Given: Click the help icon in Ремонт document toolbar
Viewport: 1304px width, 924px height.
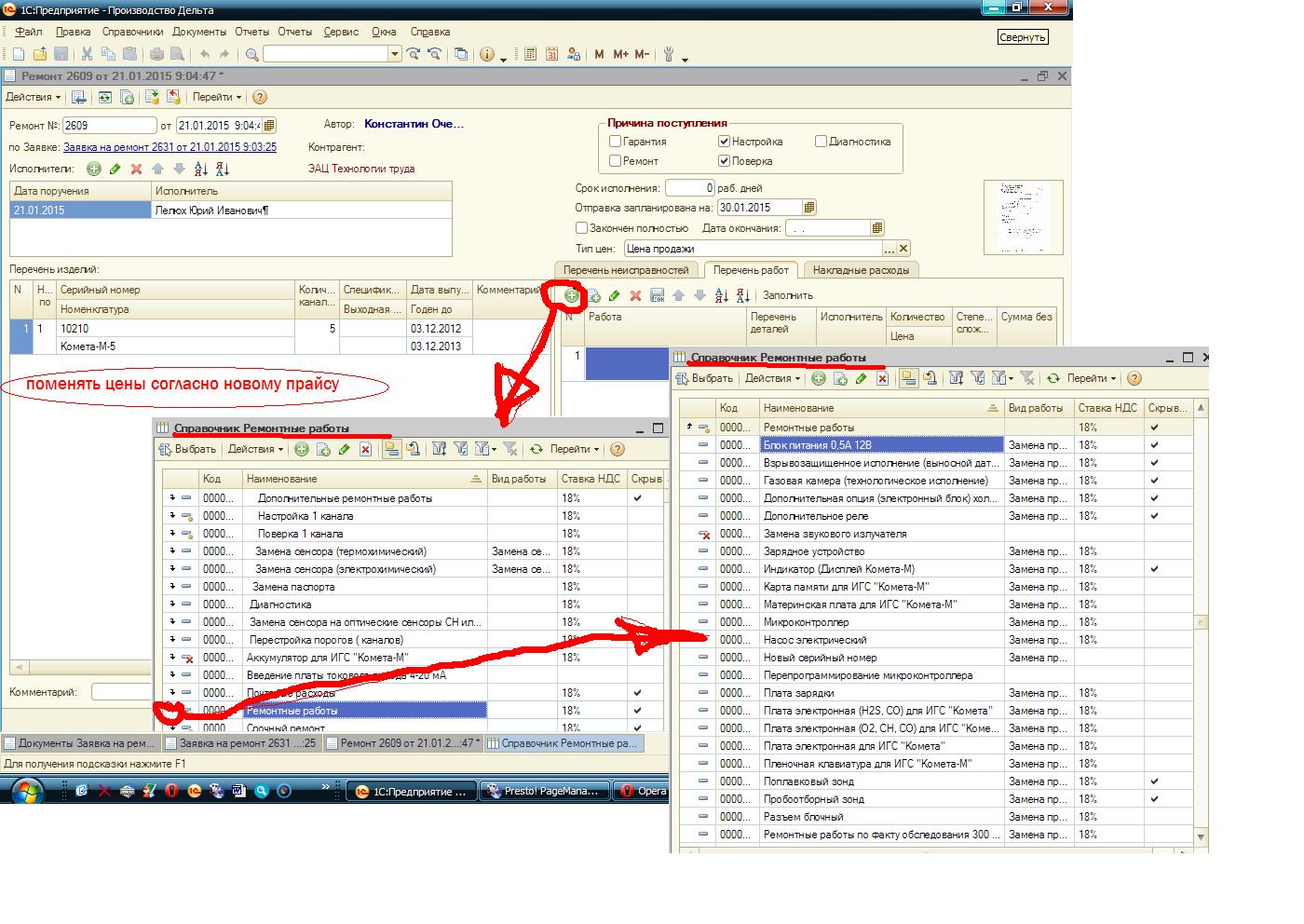Looking at the screenshot, I should click(260, 97).
